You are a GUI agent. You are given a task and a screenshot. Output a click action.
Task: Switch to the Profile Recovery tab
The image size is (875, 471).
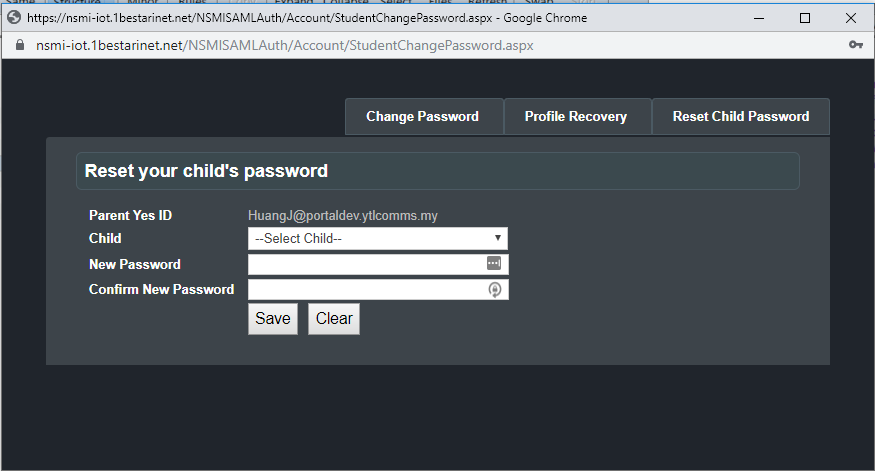point(578,117)
